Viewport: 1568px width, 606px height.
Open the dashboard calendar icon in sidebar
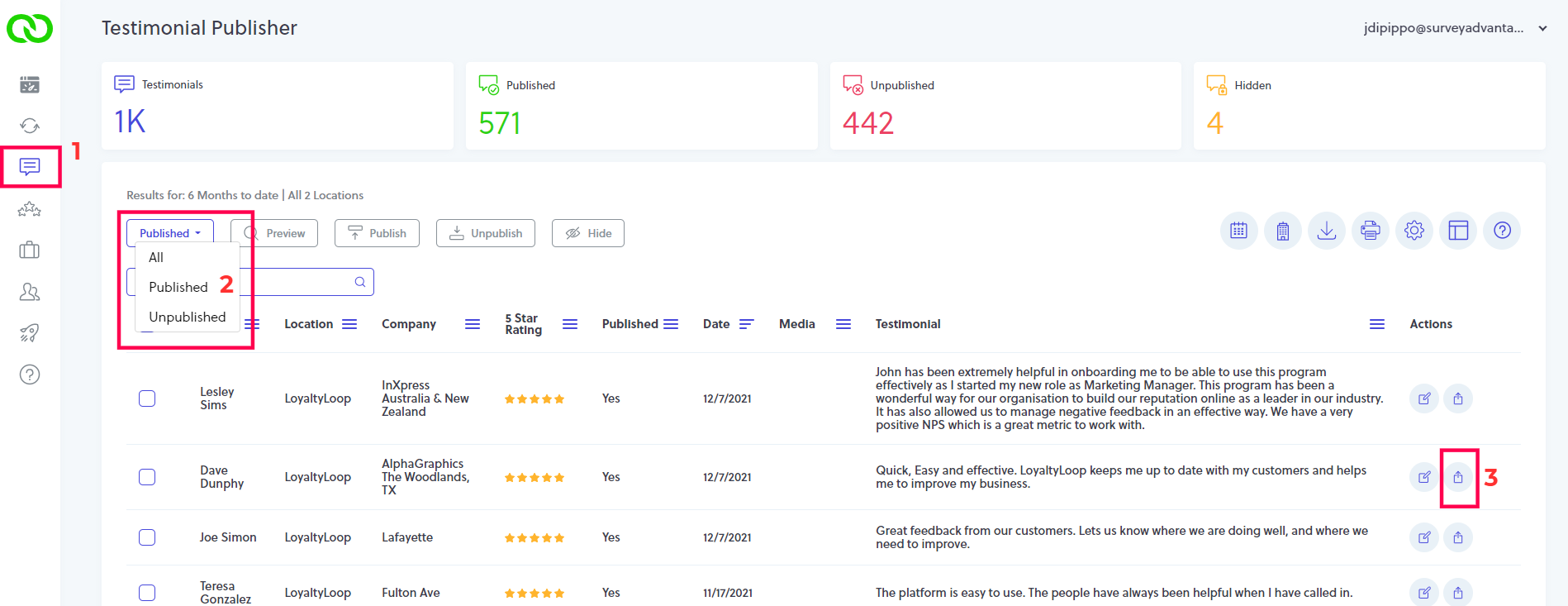point(30,84)
